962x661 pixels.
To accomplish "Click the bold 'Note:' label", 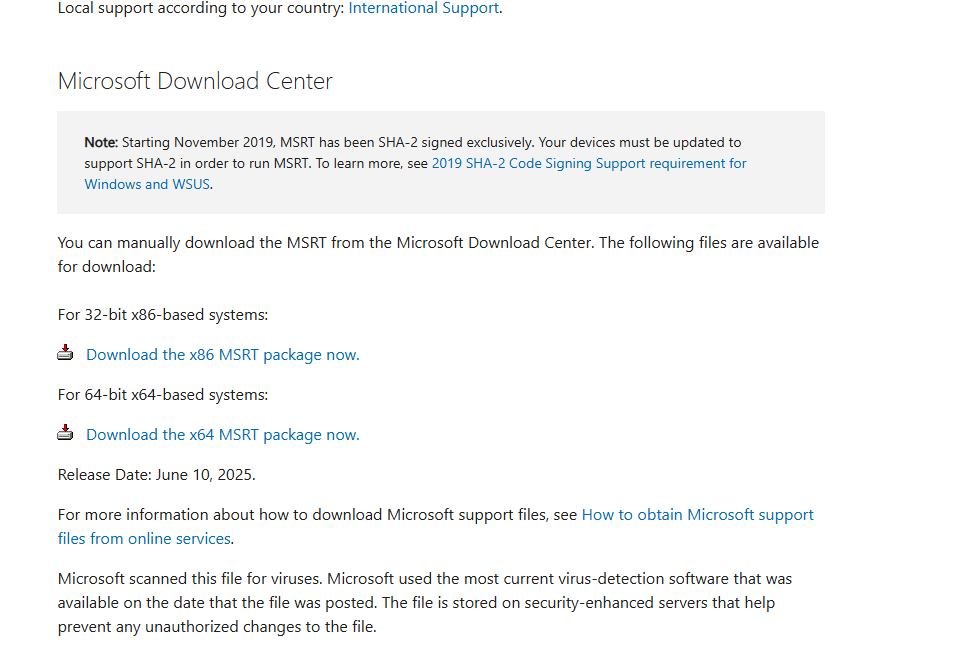I will (101, 142).
